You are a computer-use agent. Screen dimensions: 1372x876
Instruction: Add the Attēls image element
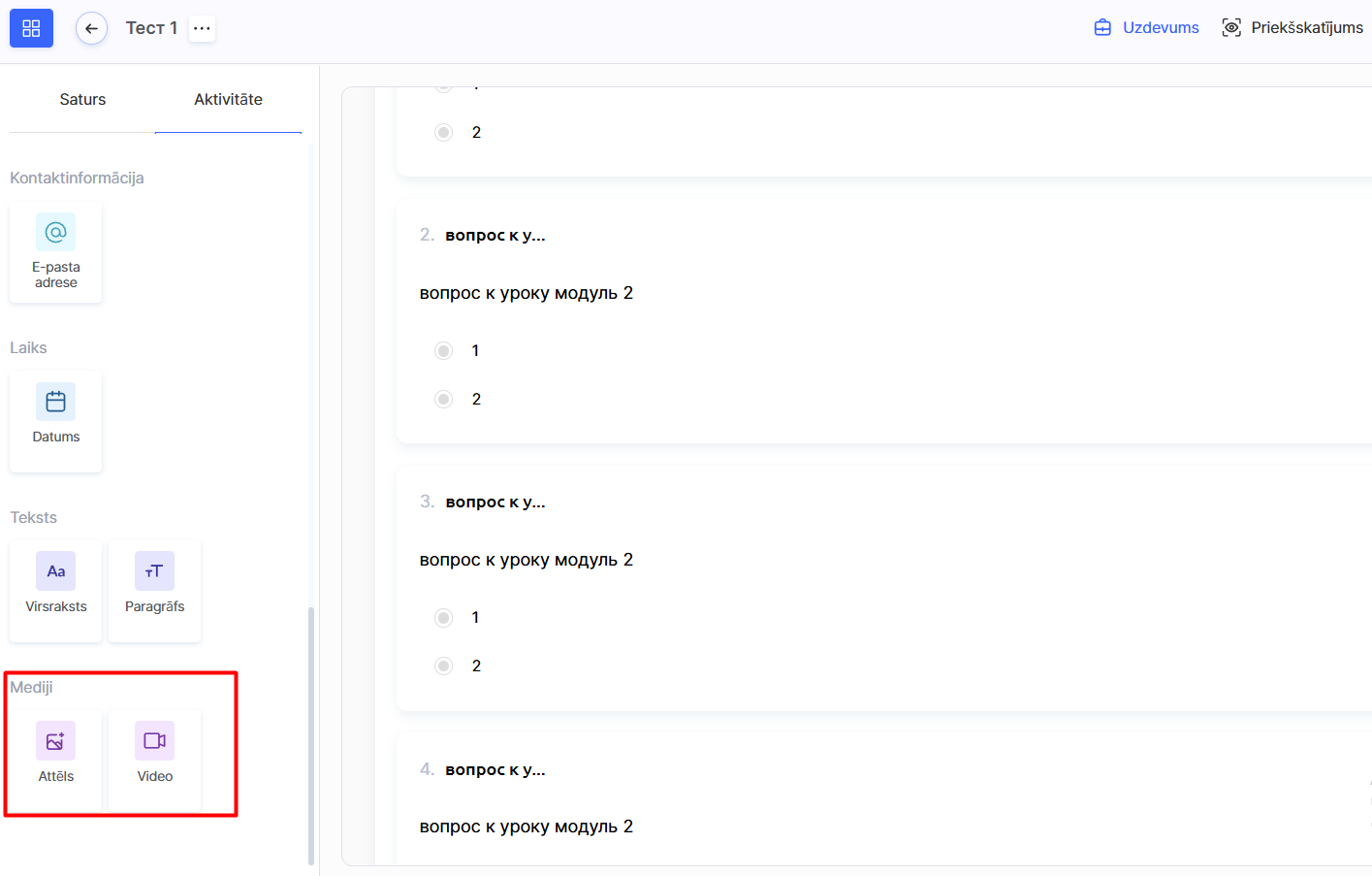[56, 759]
